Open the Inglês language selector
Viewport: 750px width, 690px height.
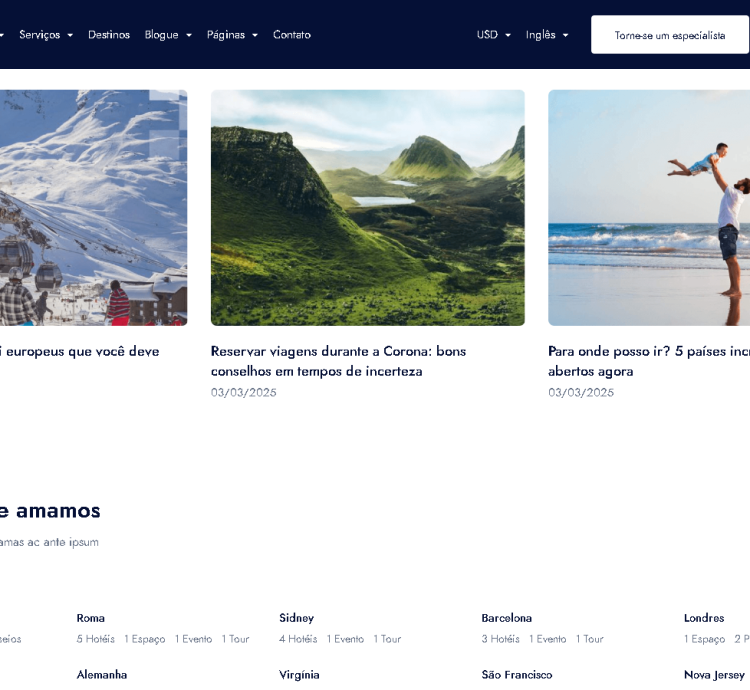pos(546,35)
